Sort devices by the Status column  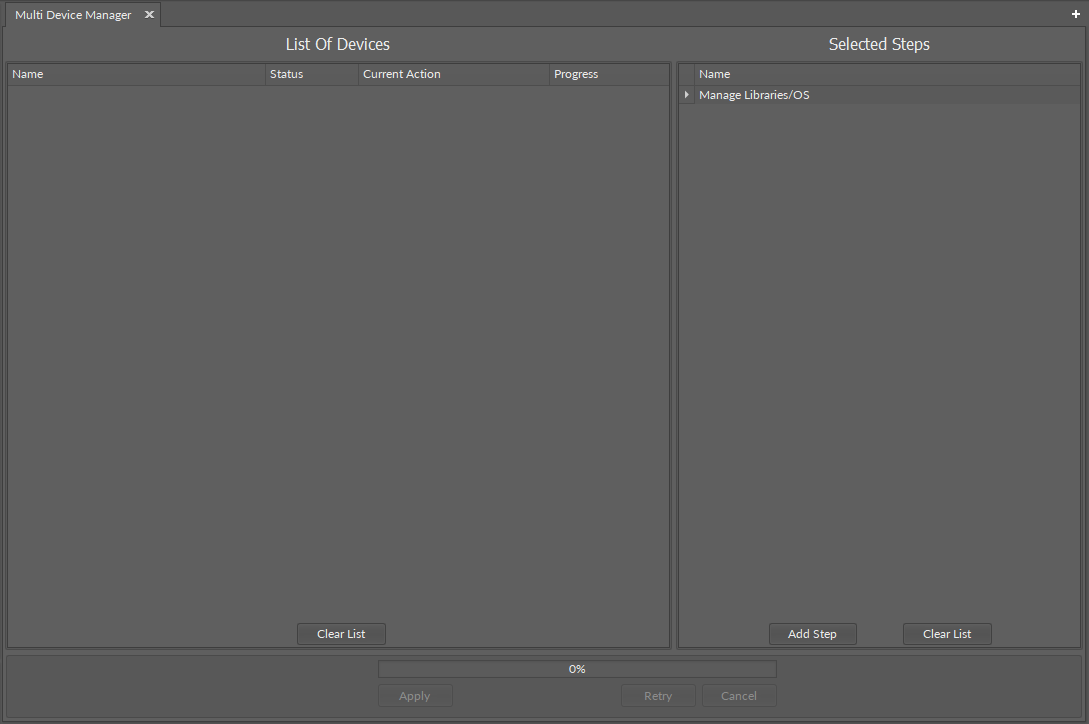(x=310, y=73)
